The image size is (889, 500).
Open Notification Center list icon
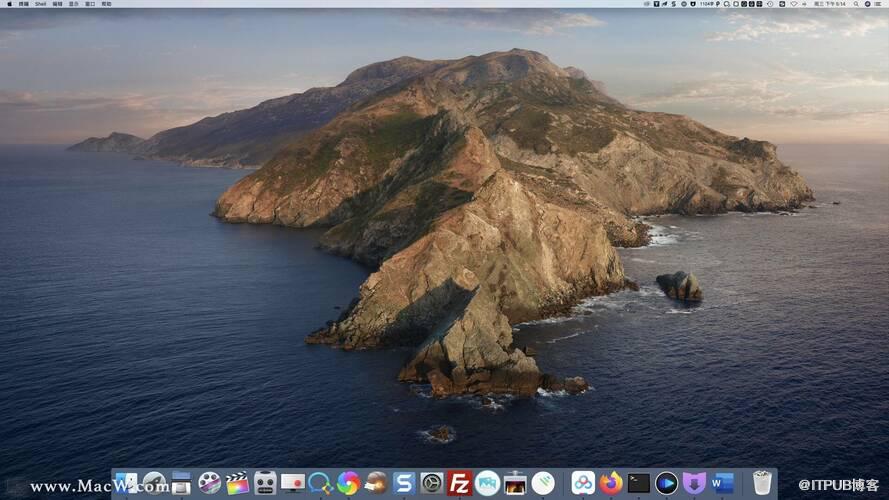(x=880, y=4)
